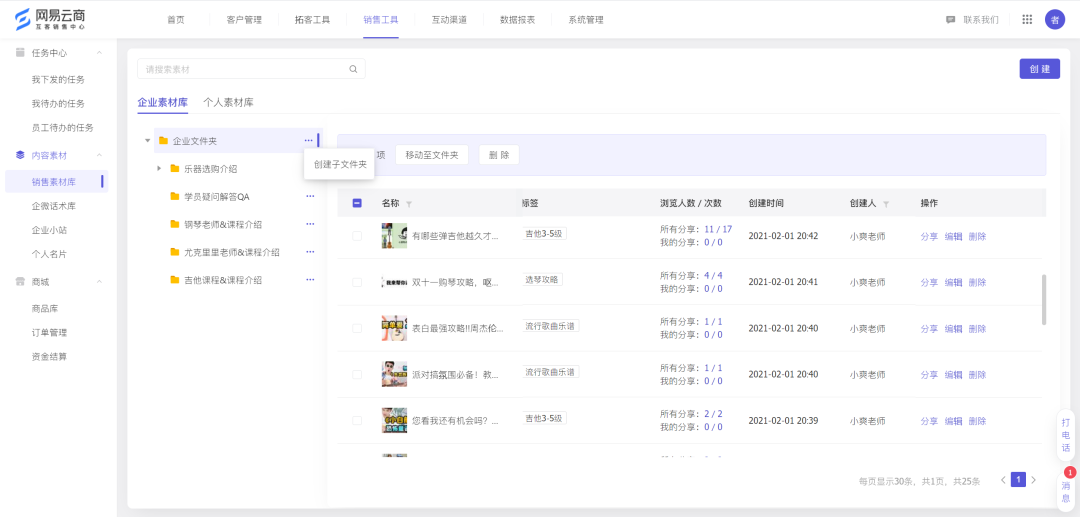The height and width of the screenshot is (517, 1080).
Task: Open the apps grid icon in header
Action: pos(1027,20)
